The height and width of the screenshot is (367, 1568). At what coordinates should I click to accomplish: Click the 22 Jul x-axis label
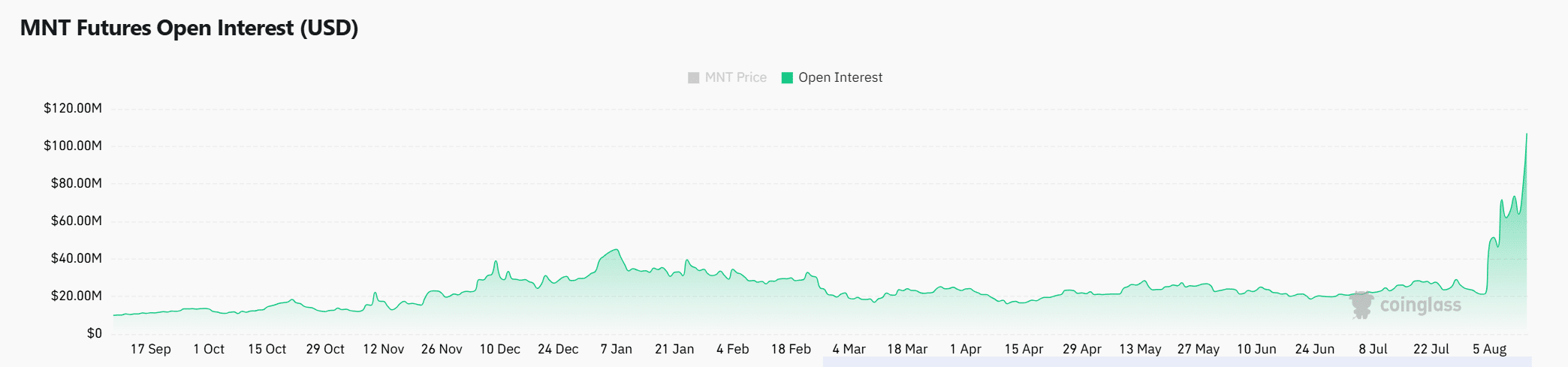[1431, 349]
